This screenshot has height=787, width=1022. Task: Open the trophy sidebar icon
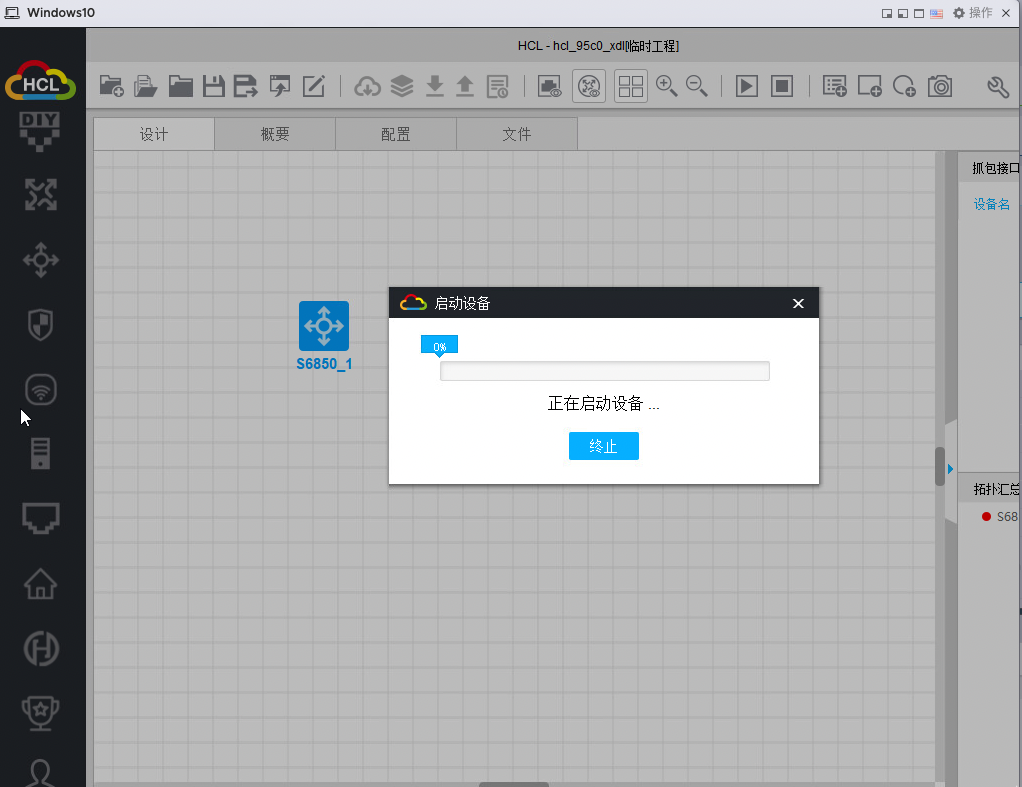40,713
